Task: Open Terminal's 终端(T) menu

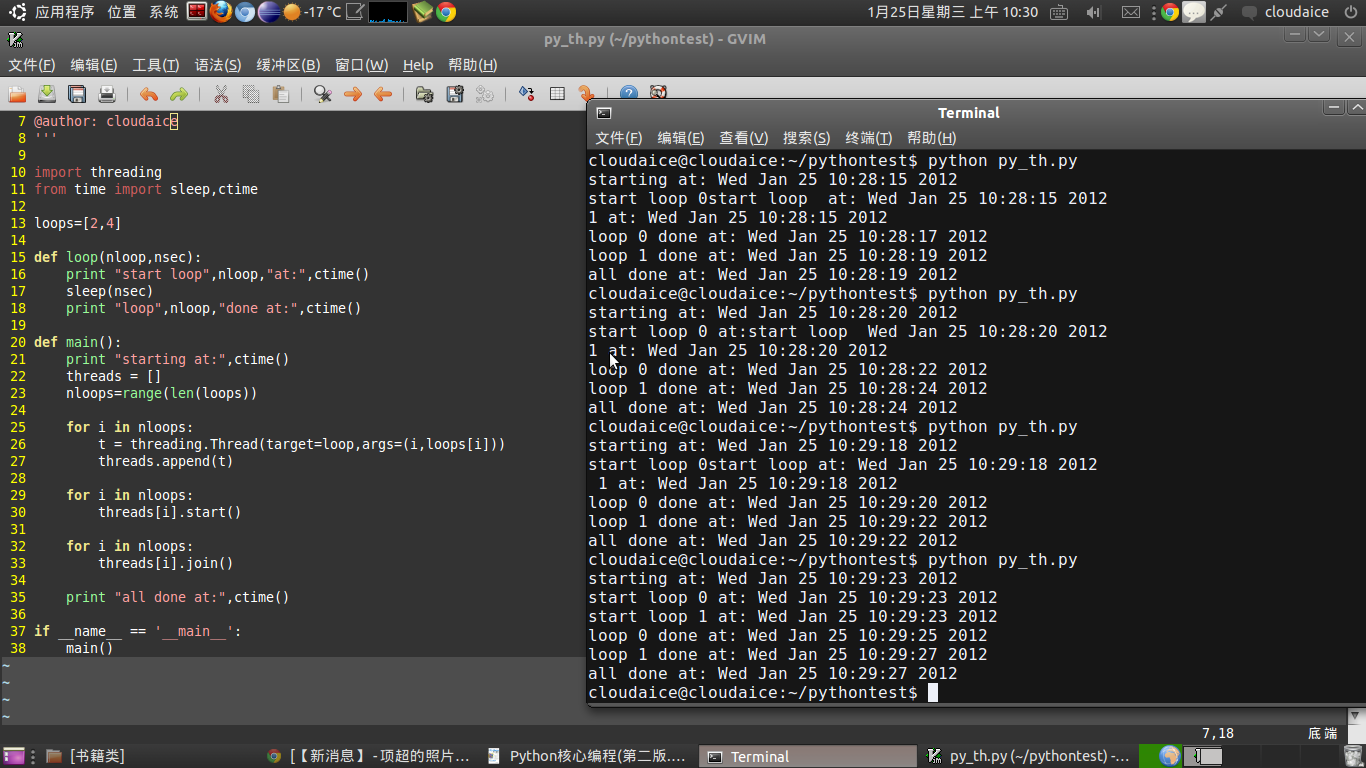Action: pos(868,138)
